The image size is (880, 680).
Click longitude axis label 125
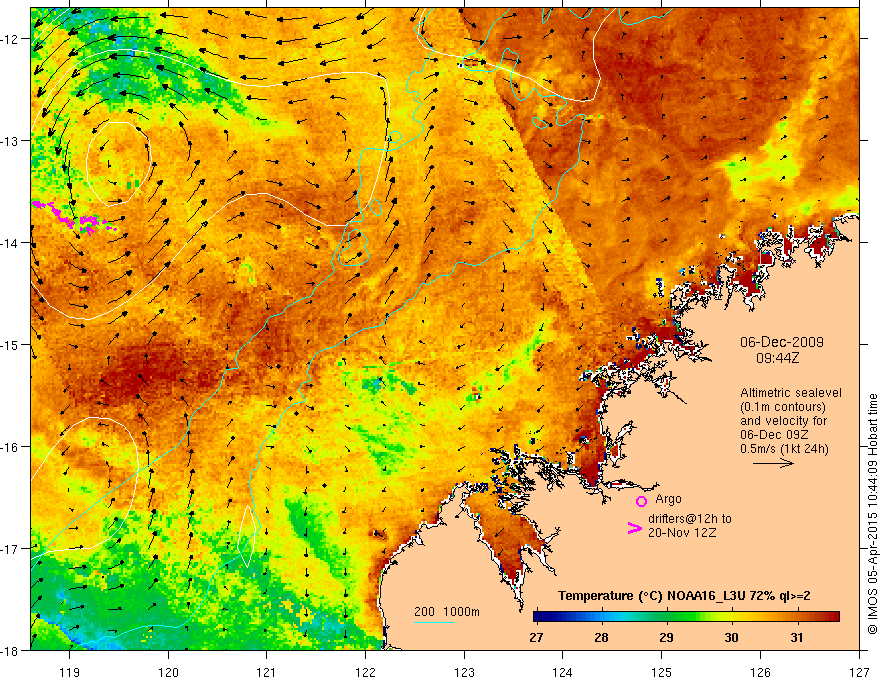click(x=662, y=672)
